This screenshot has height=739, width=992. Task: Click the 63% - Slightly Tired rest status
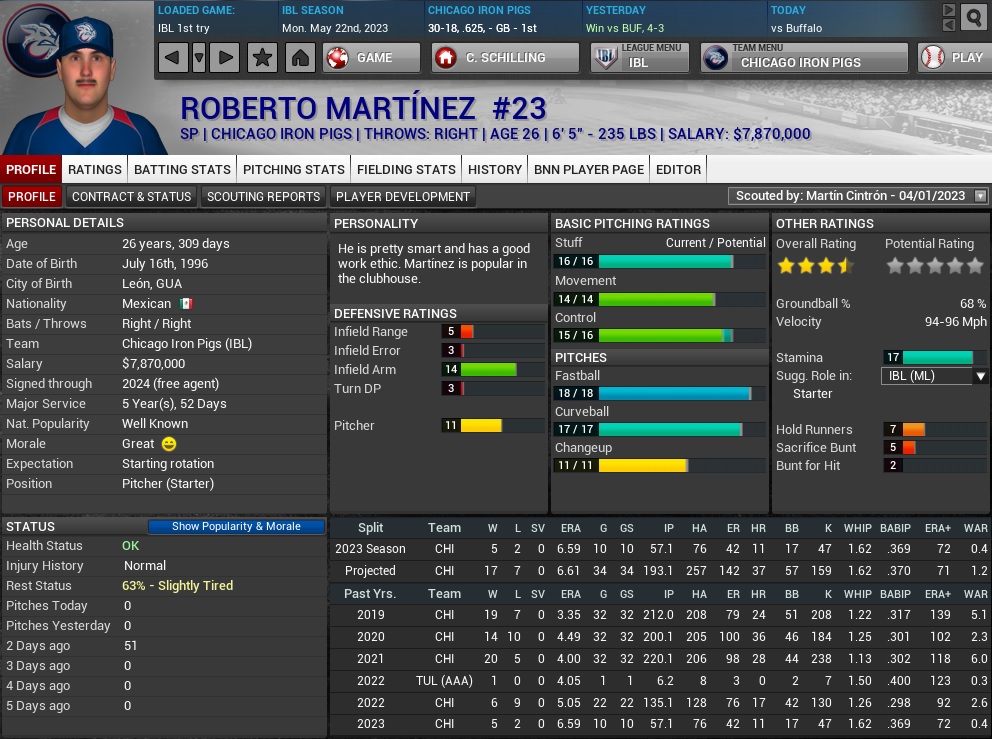click(x=177, y=586)
